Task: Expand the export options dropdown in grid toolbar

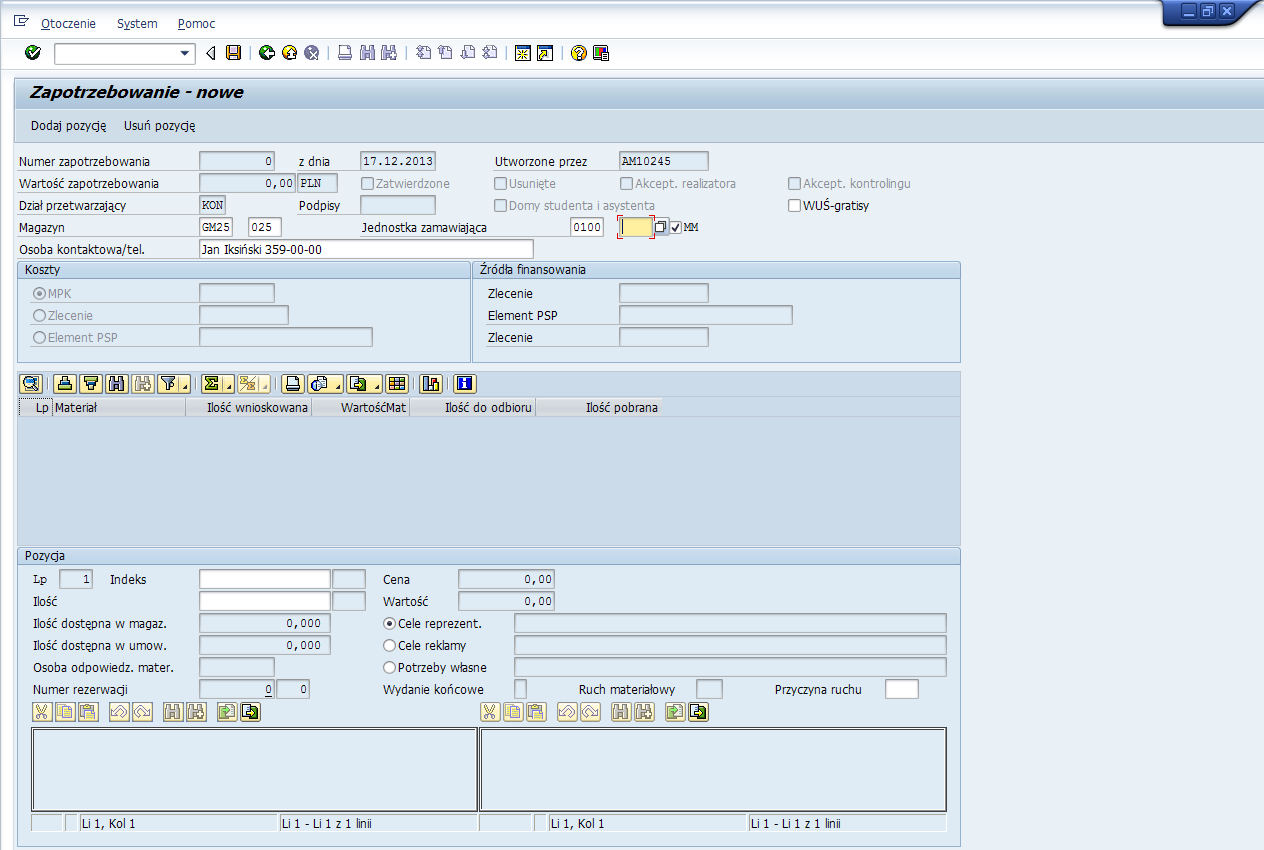Action: tap(375, 383)
